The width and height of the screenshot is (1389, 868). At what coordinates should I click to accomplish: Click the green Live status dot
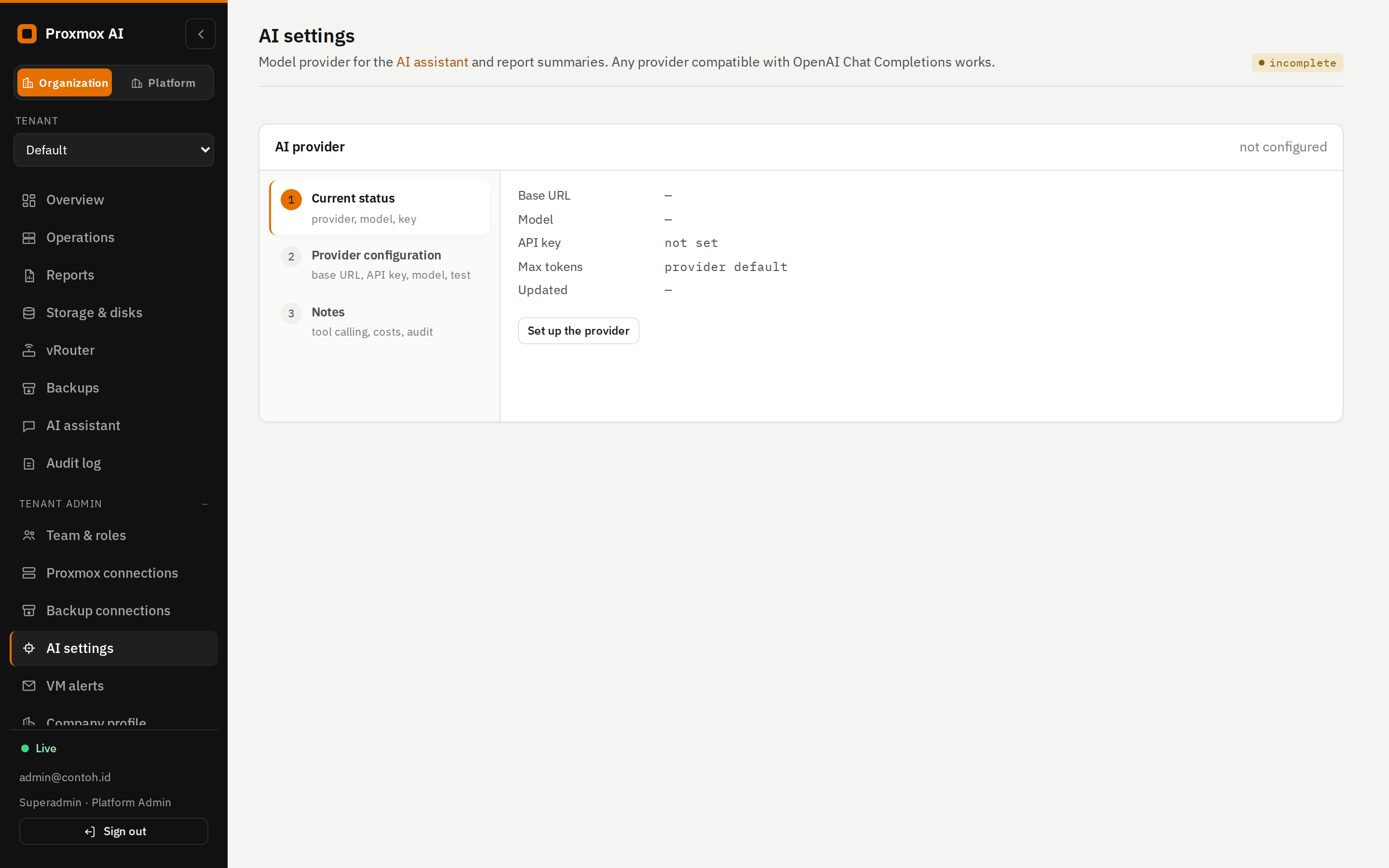point(25,748)
